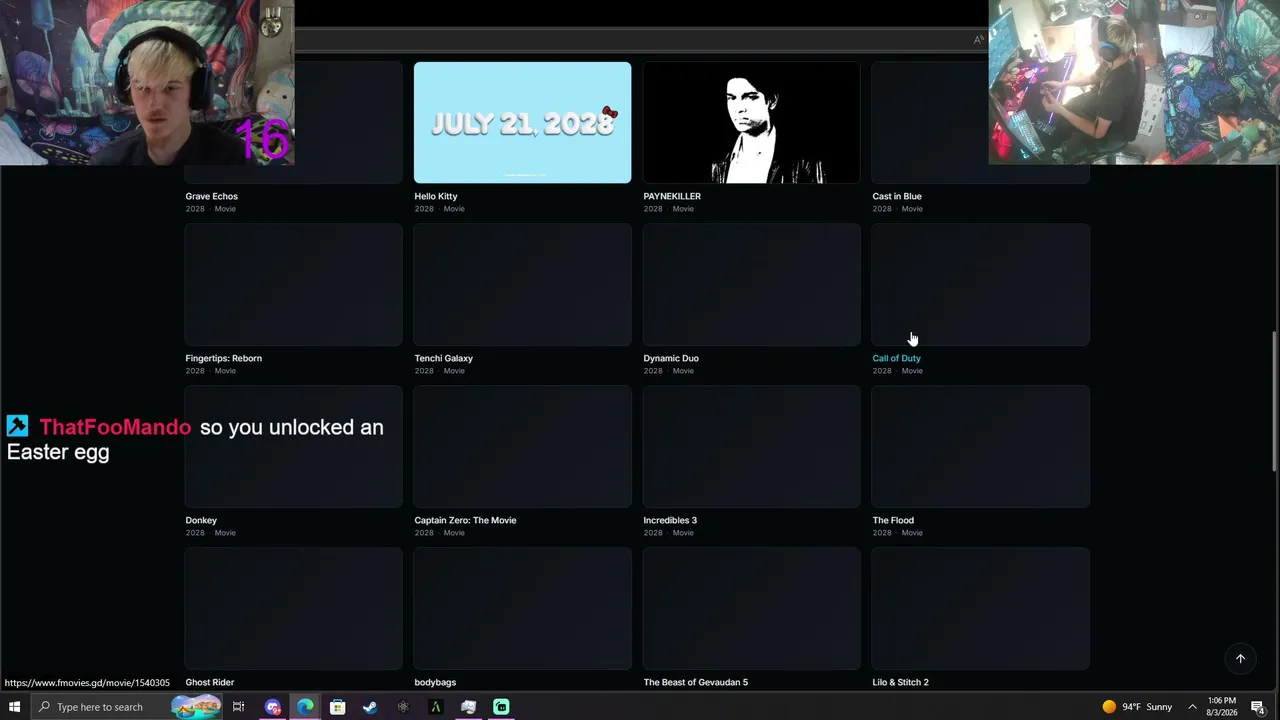
Task: Open the Windows Start menu
Action: coord(14,707)
